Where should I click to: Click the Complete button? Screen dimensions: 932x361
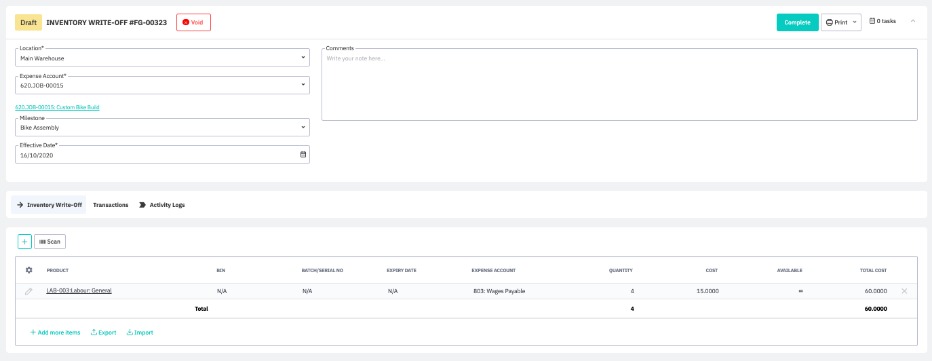coord(798,23)
